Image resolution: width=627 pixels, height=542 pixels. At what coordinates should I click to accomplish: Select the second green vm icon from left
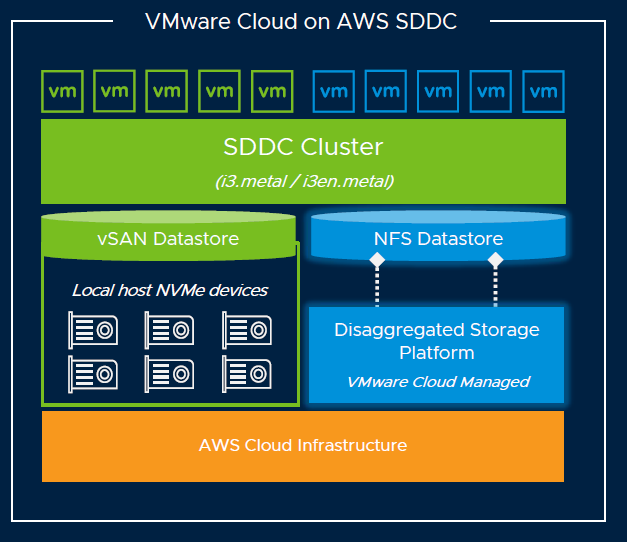tap(114, 91)
